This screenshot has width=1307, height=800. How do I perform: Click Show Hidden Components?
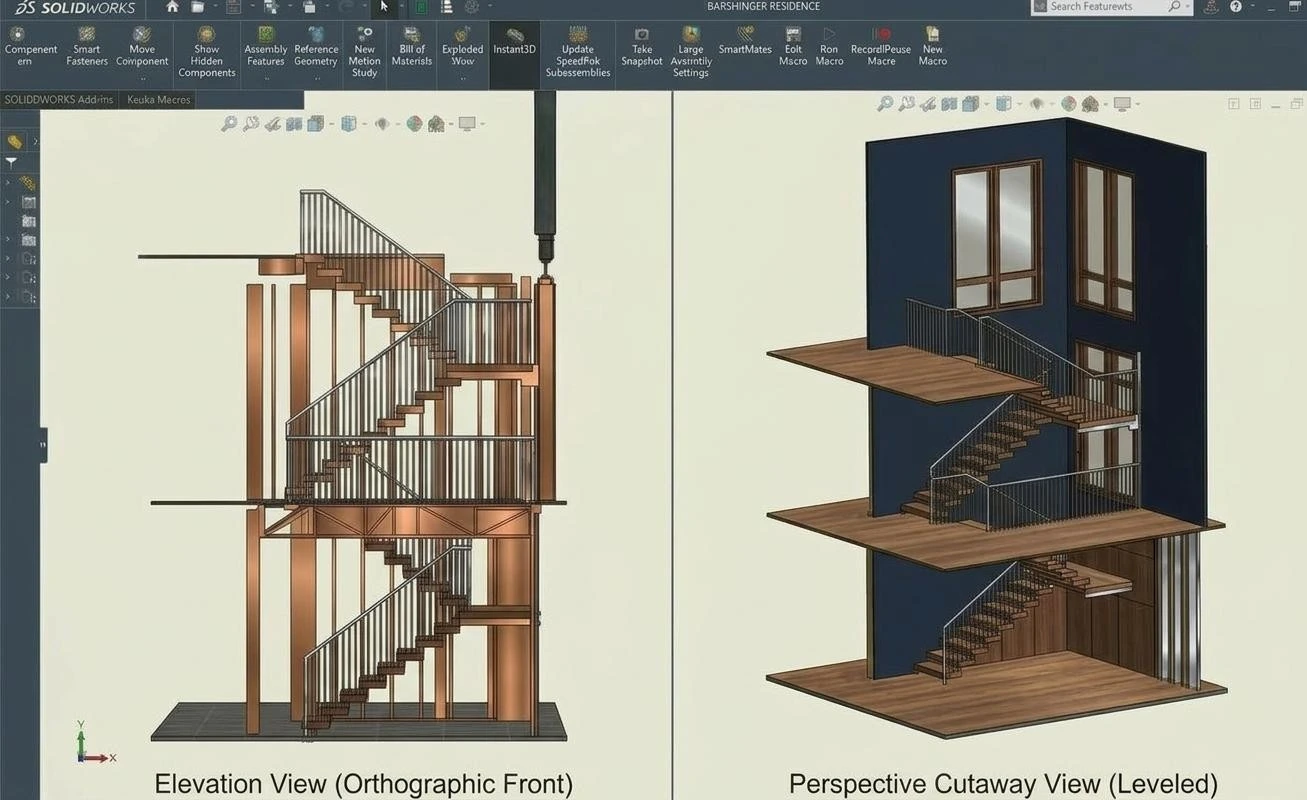[x=207, y=53]
